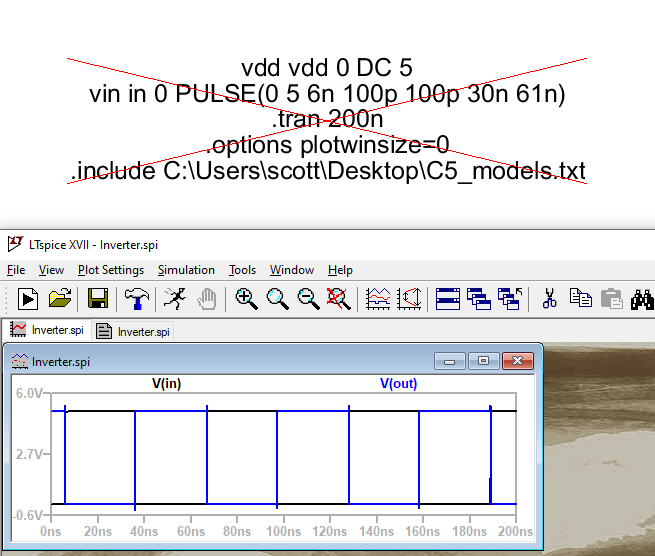Open the Tools menu
The width and height of the screenshot is (655, 556).
[x=242, y=270]
